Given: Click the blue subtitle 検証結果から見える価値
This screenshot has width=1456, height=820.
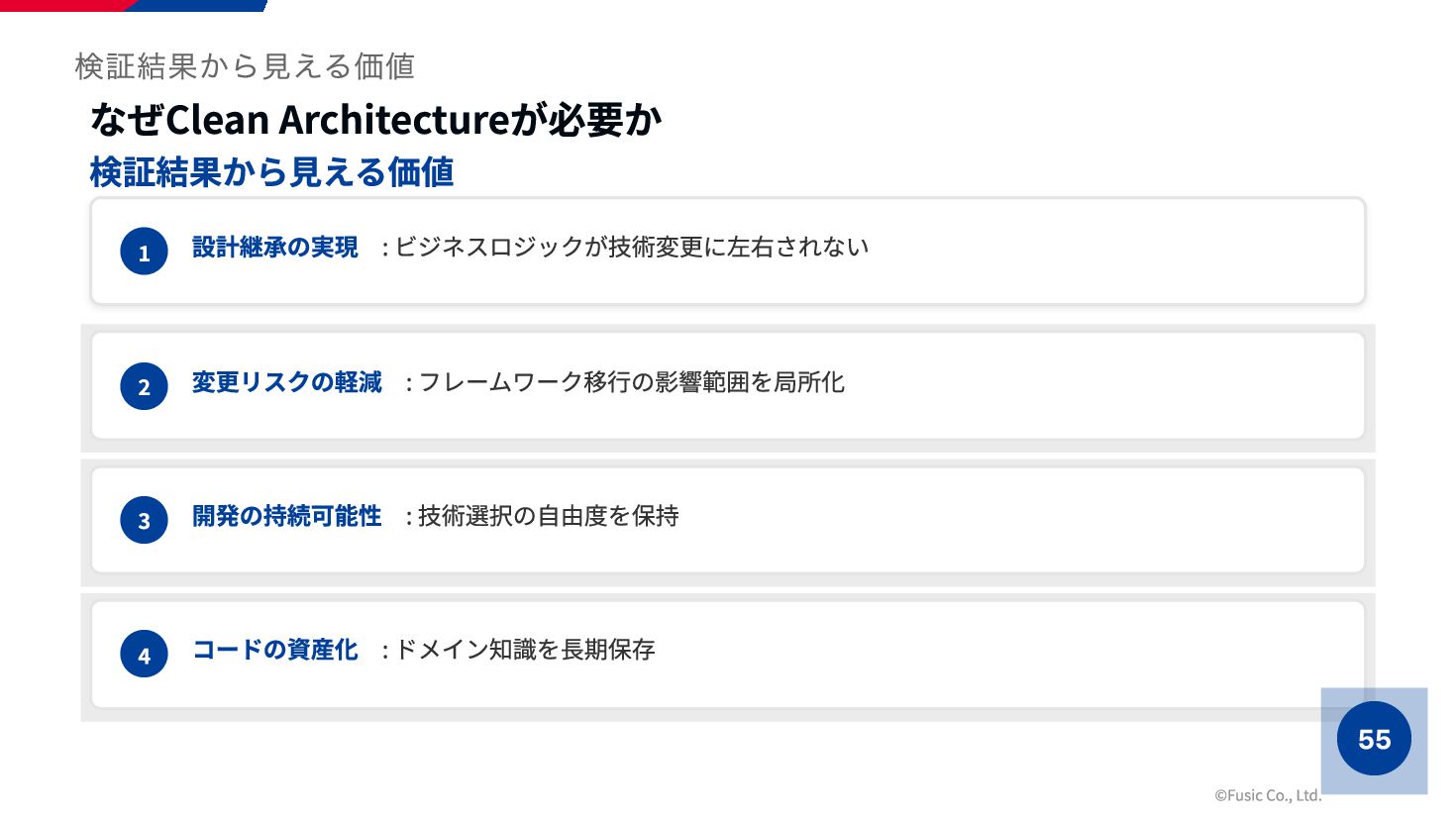Looking at the screenshot, I should pos(271,172).
